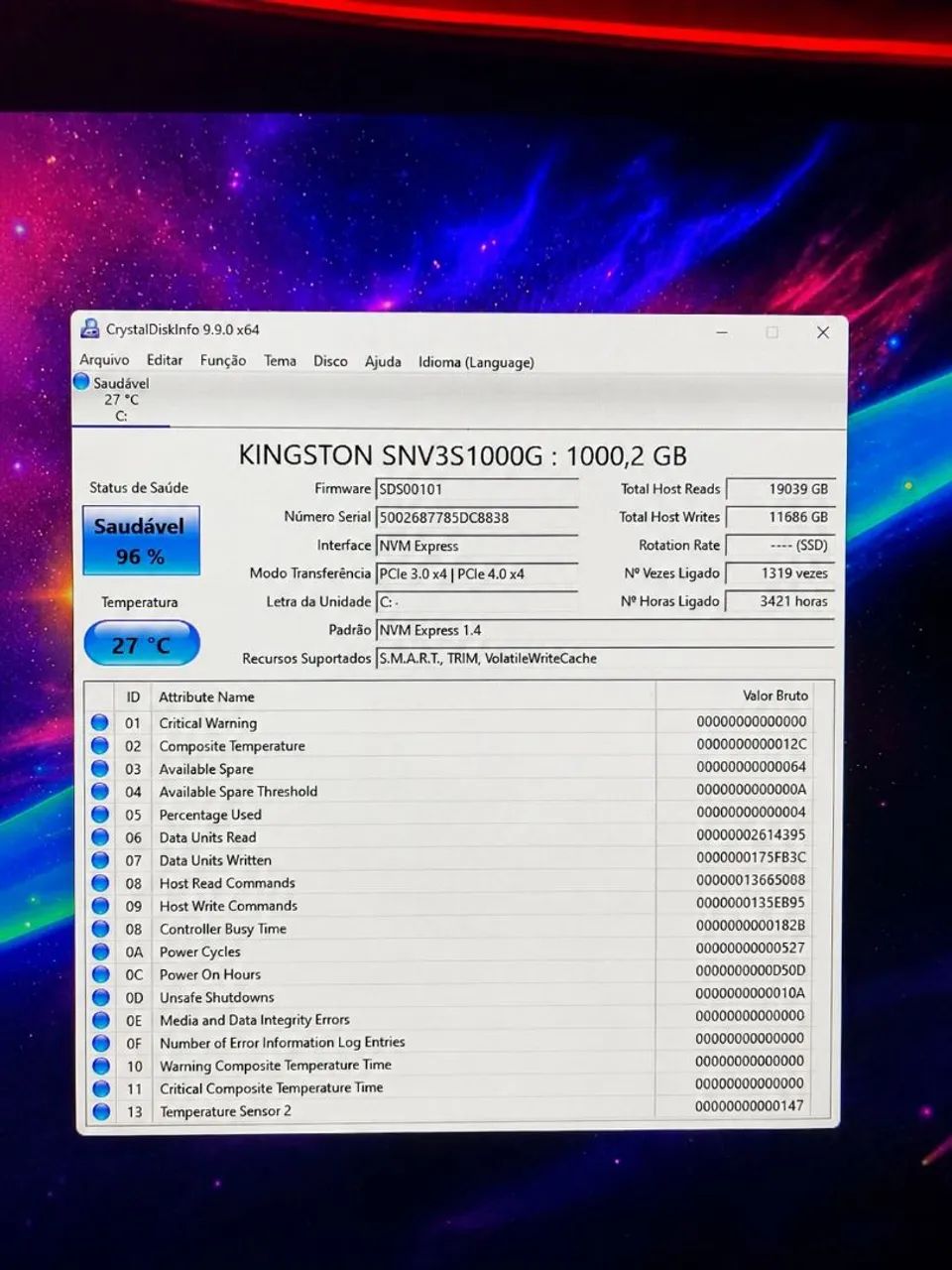The image size is (952, 1270).
Task: Click the status orb for Host Write Commands
Action: (x=100, y=905)
